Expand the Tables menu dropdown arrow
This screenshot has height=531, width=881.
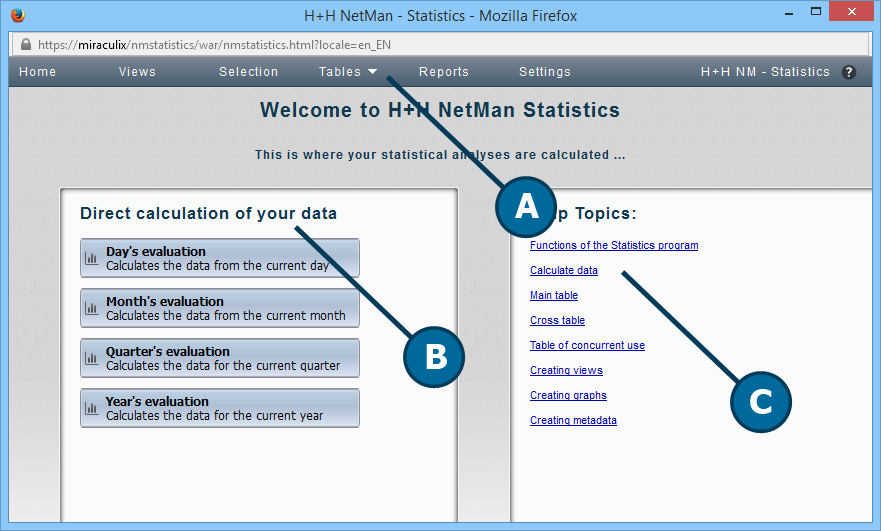point(373,72)
